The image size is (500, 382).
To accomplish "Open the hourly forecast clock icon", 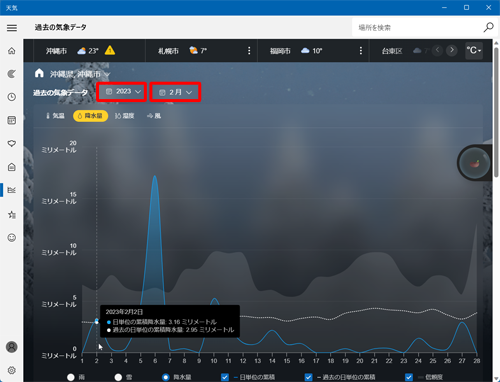I will point(12,97).
